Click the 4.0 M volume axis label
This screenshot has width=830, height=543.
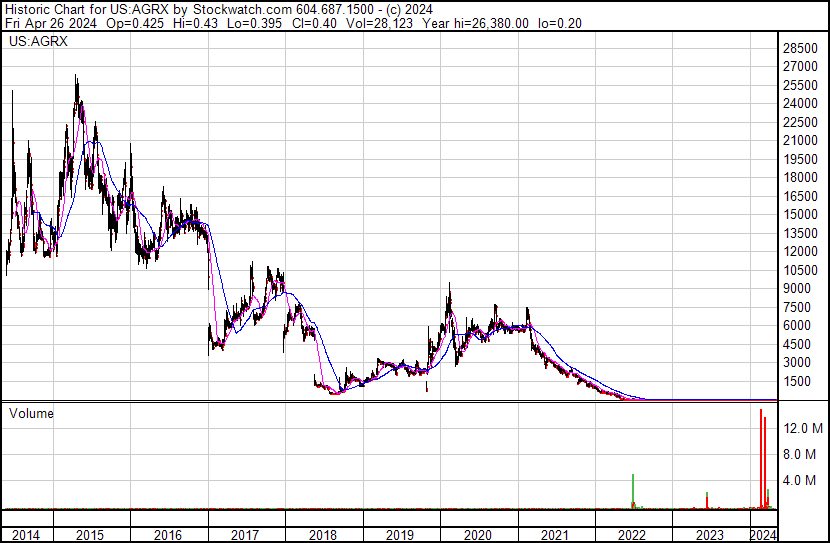[800, 481]
